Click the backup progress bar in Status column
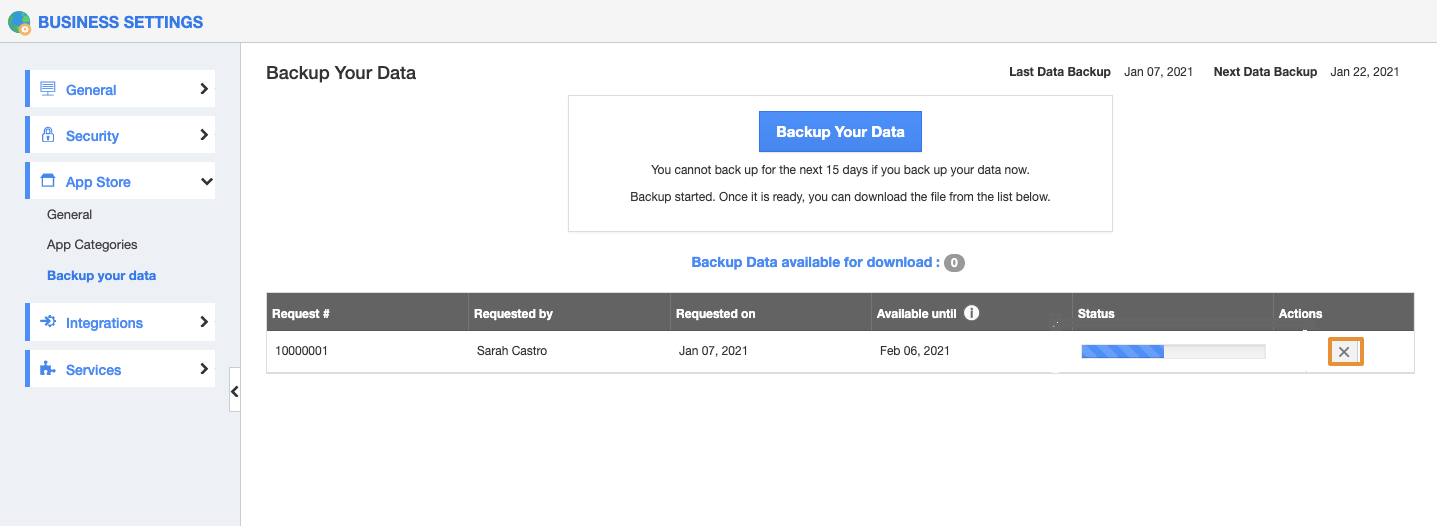Image resolution: width=1437 pixels, height=526 pixels. click(x=1172, y=351)
